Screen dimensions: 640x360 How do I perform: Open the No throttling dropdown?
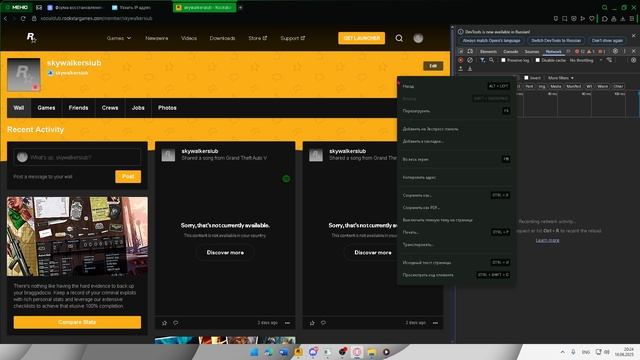coord(586,60)
